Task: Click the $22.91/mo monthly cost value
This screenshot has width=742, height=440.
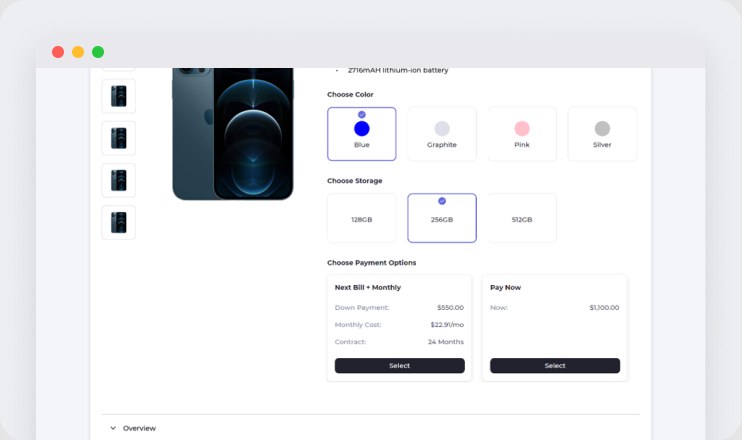Action: (447, 325)
